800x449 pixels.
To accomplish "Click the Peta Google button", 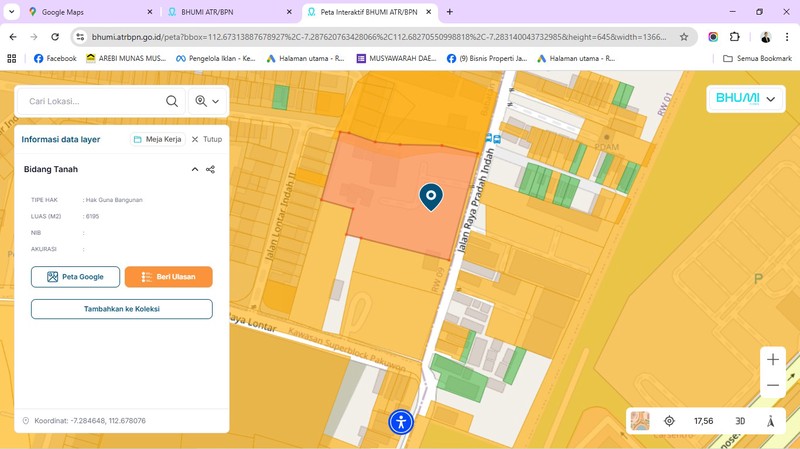I will tap(75, 277).
